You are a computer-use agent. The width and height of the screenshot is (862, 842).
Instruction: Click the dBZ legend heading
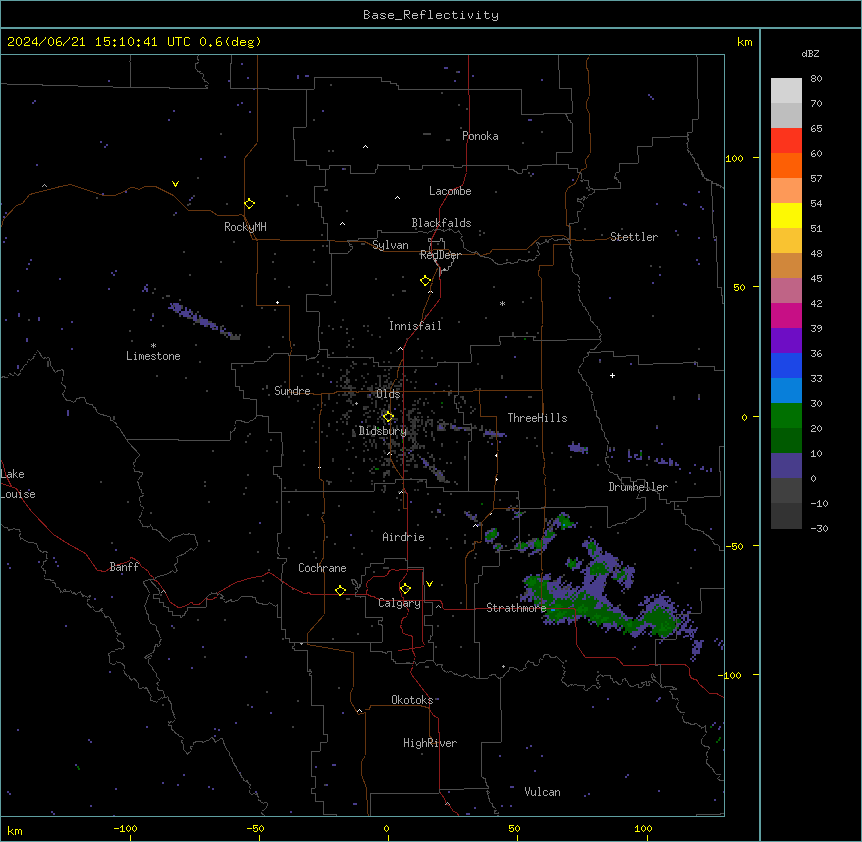click(x=810, y=53)
